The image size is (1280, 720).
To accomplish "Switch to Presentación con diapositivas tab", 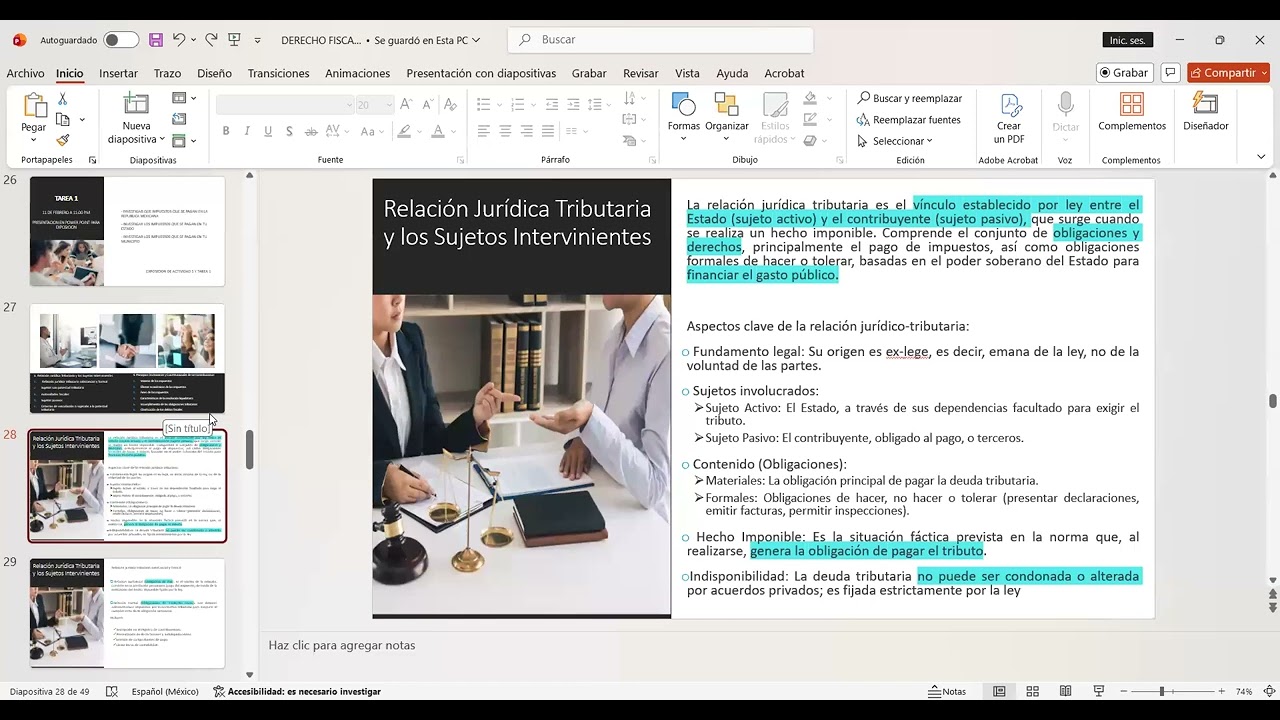I will [x=481, y=73].
